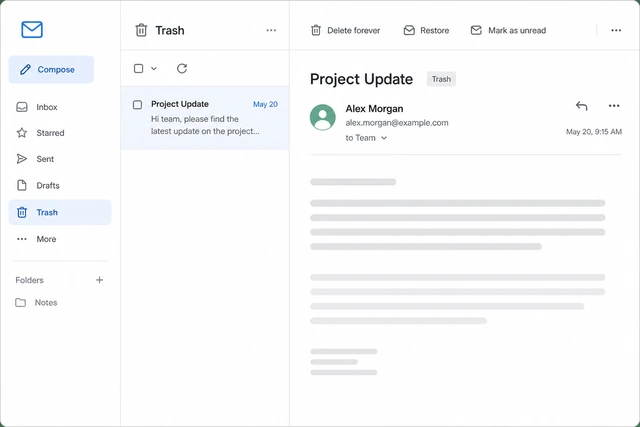Open the message more actions menu
640x427 pixels.
614,106
